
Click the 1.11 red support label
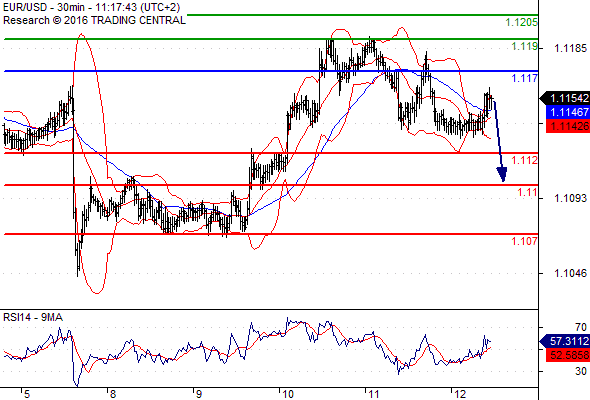pyautogui.click(x=528, y=193)
